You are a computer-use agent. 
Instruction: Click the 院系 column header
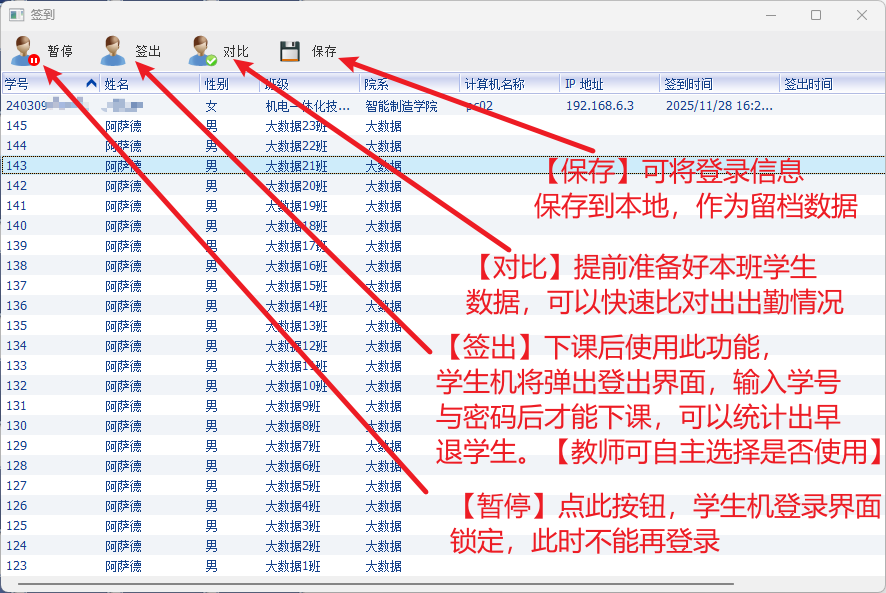(x=408, y=84)
